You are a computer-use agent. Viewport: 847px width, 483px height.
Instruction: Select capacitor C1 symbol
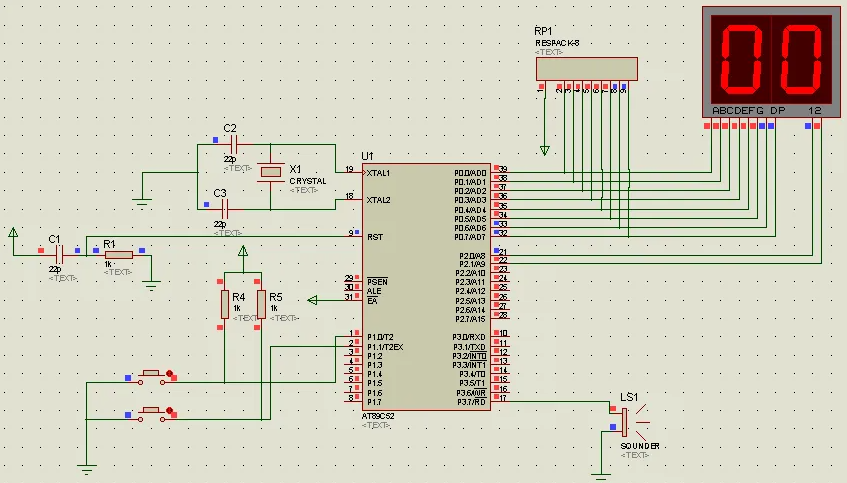(x=59, y=254)
